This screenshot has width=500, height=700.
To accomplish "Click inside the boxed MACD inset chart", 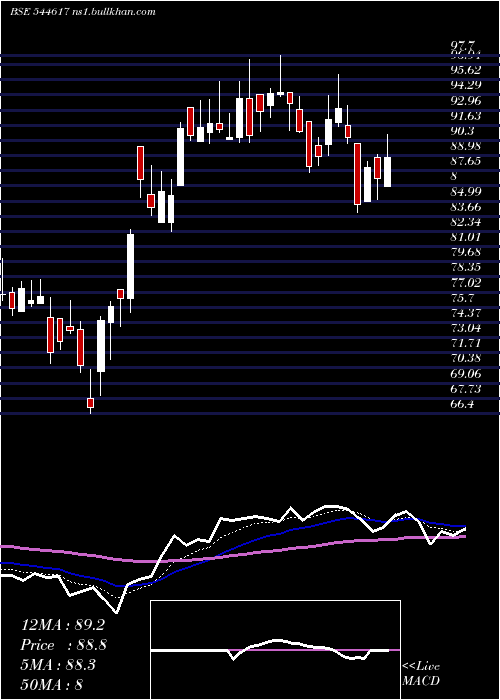I will [x=275, y=650].
